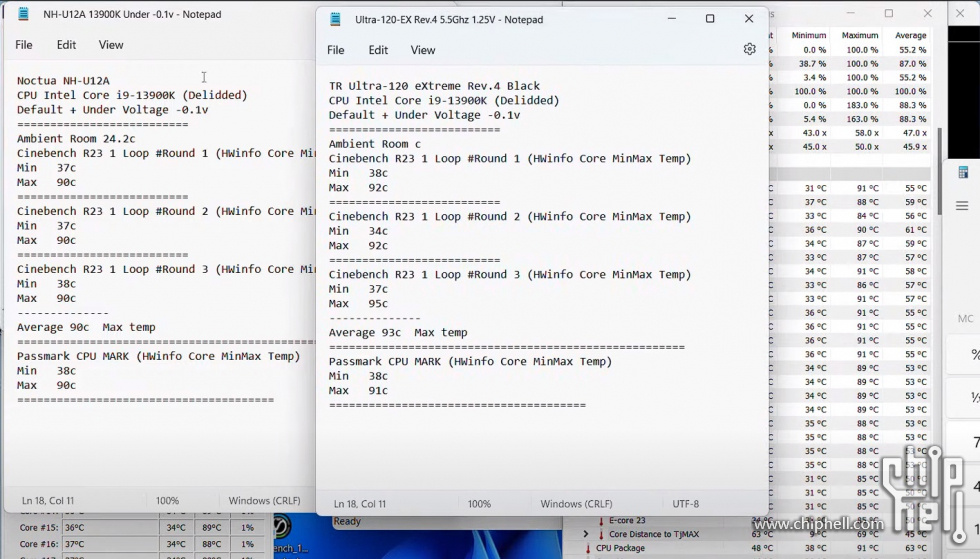
Task: Click the 38.7 % minimum value in HWiNFO
Action: click(812, 64)
